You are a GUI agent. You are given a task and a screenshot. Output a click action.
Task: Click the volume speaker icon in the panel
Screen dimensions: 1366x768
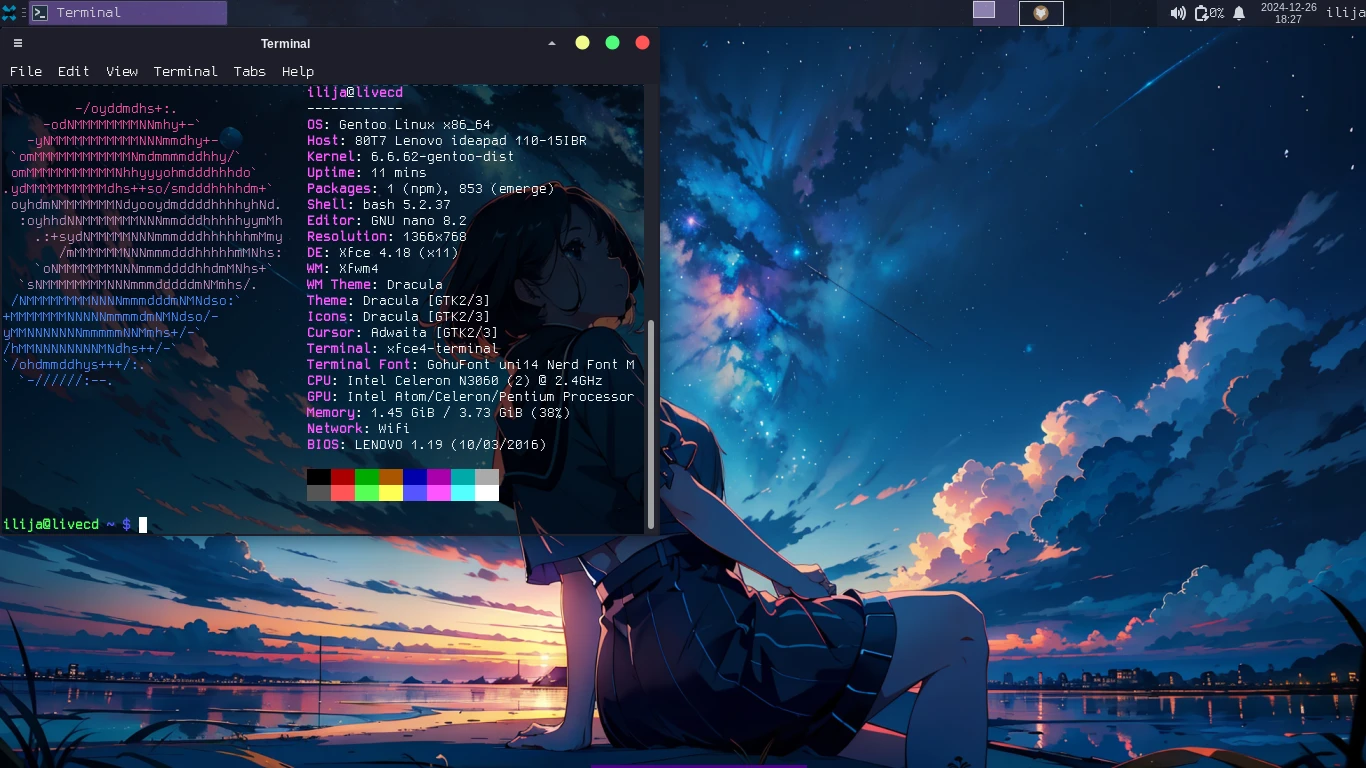pyautogui.click(x=1177, y=13)
